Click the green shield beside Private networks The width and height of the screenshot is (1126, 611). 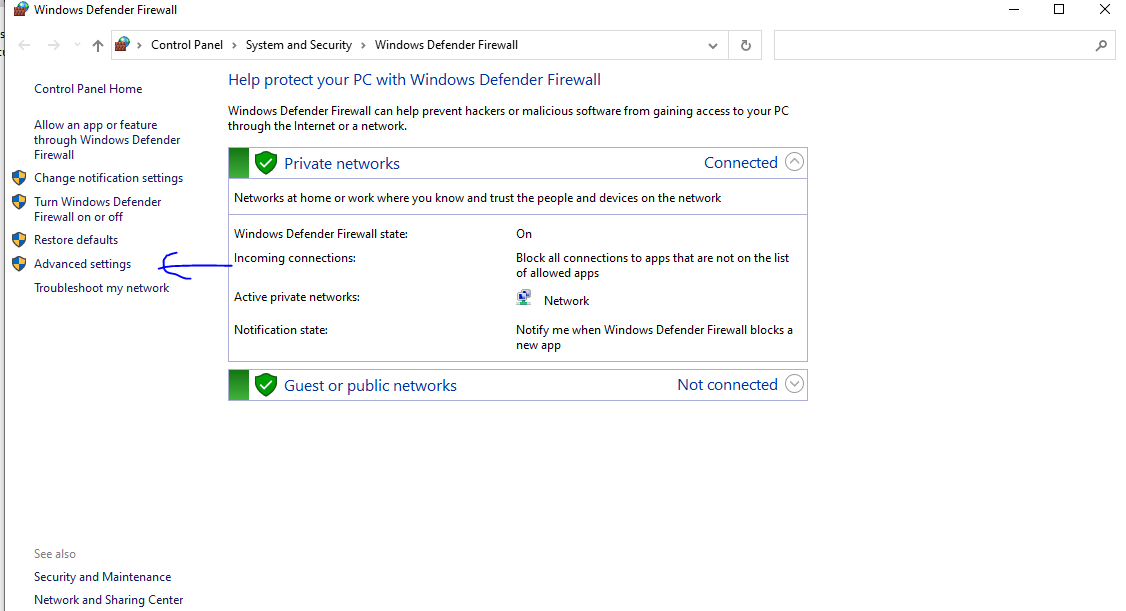point(265,163)
